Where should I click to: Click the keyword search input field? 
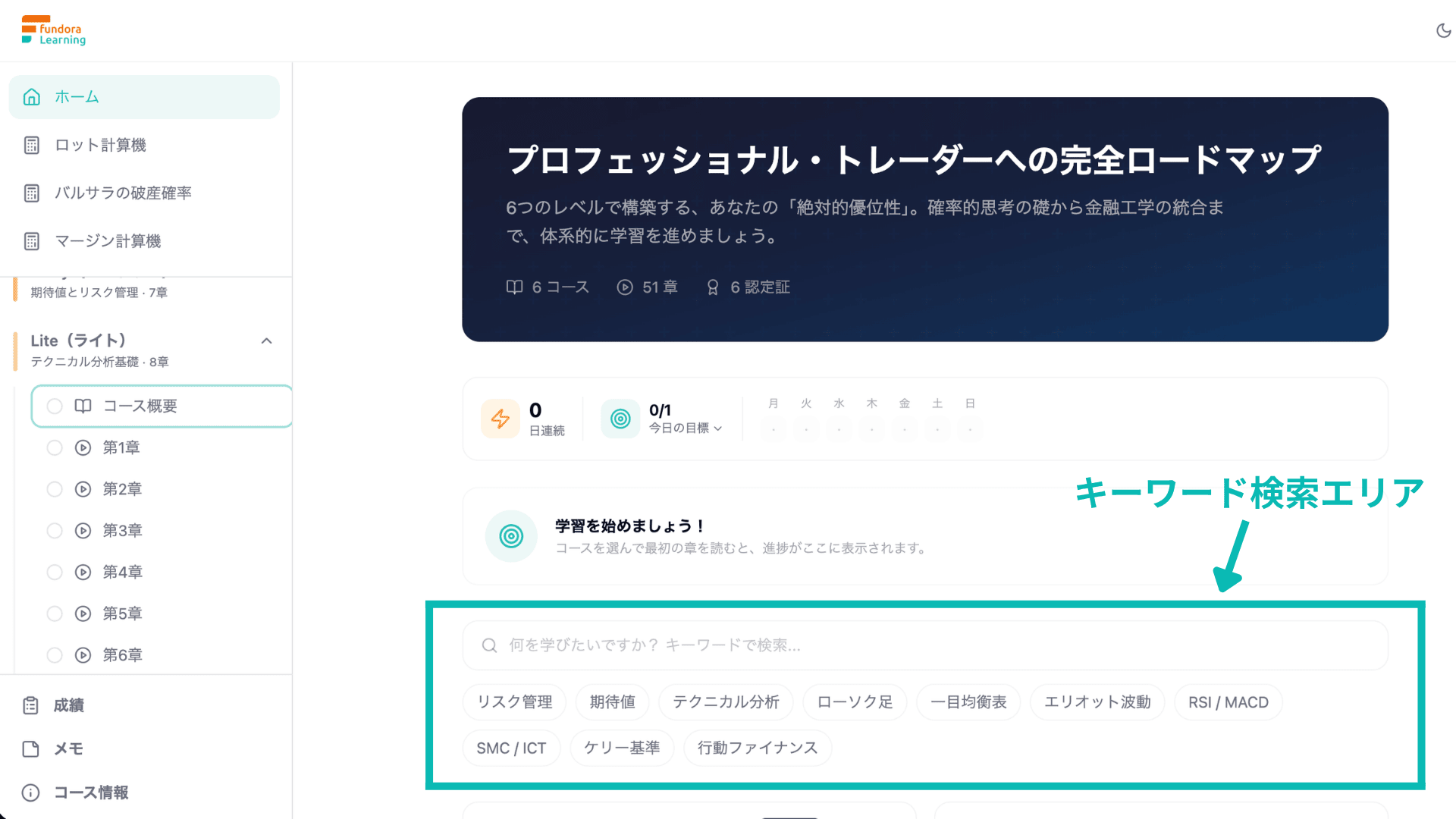point(925,645)
